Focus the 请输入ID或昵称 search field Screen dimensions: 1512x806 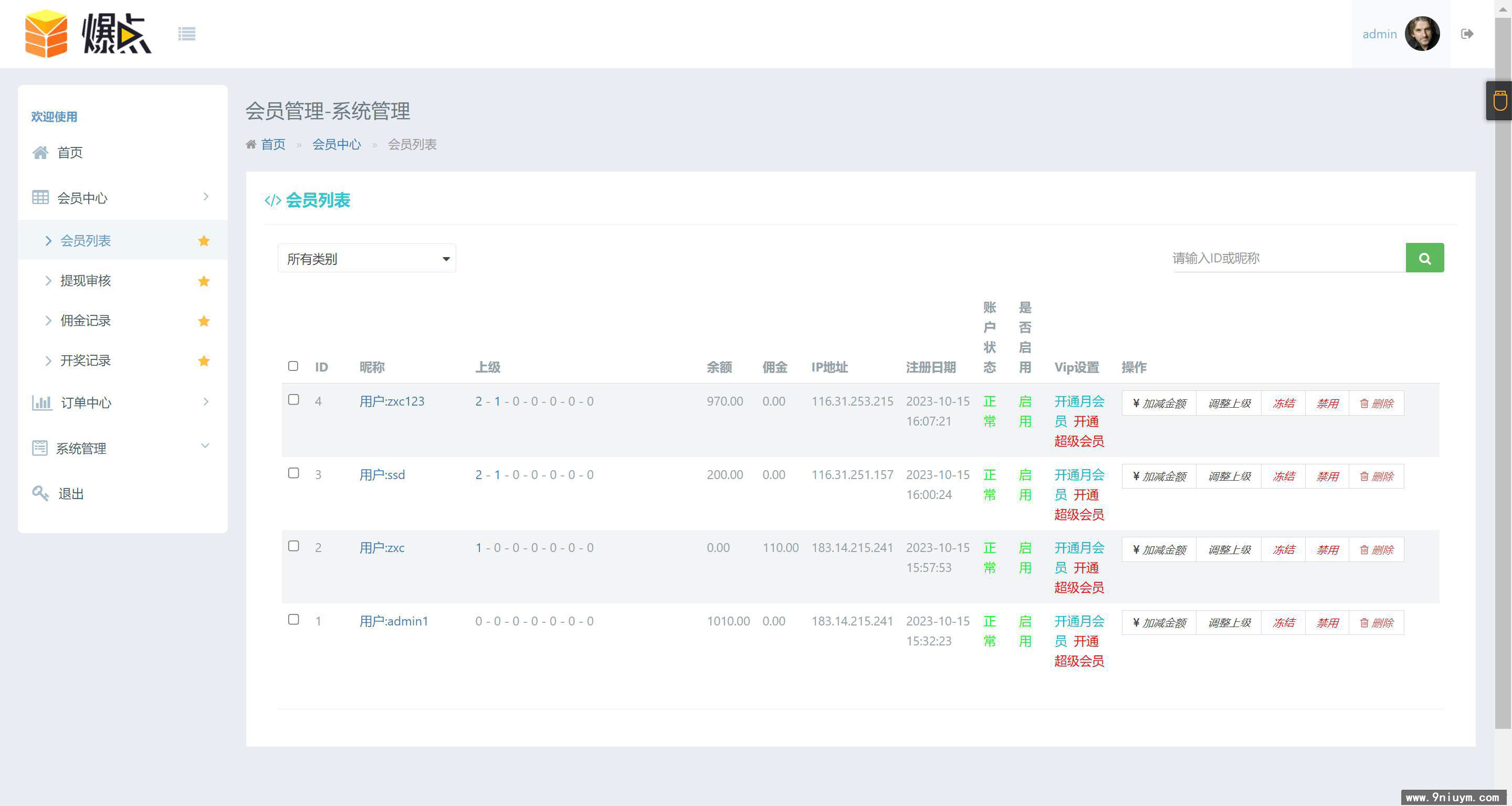tap(1289, 258)
